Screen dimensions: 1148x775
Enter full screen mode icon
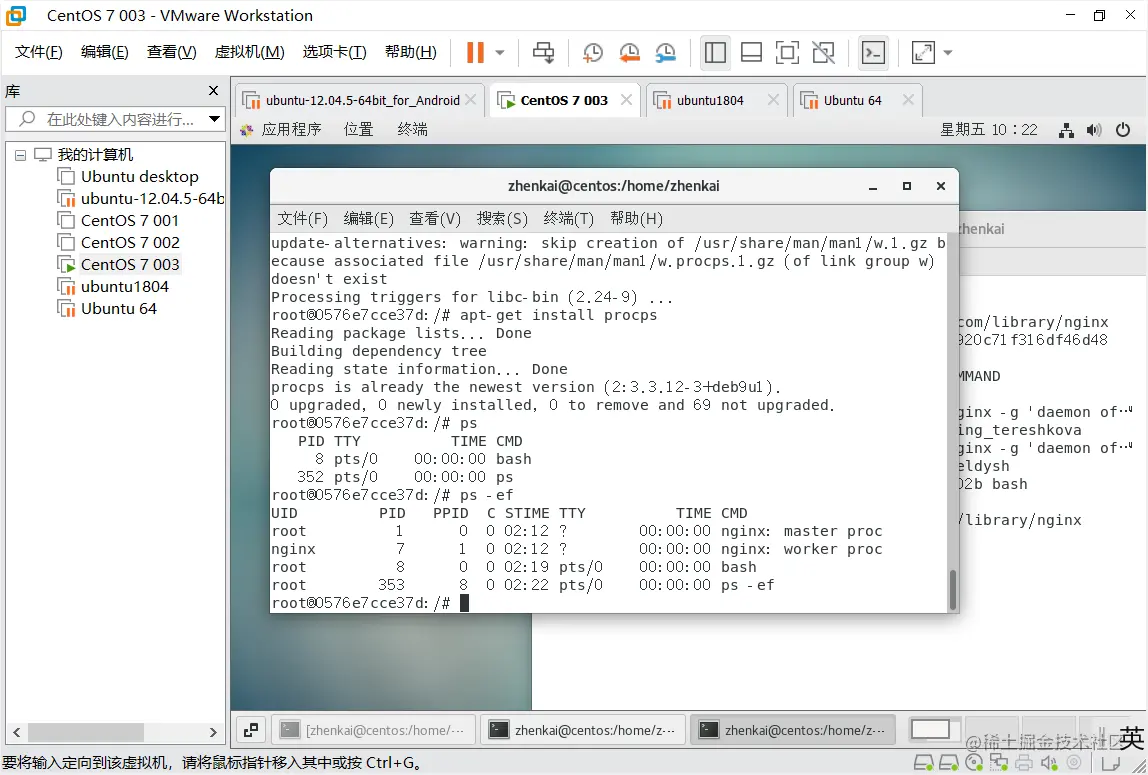(787, 52)
